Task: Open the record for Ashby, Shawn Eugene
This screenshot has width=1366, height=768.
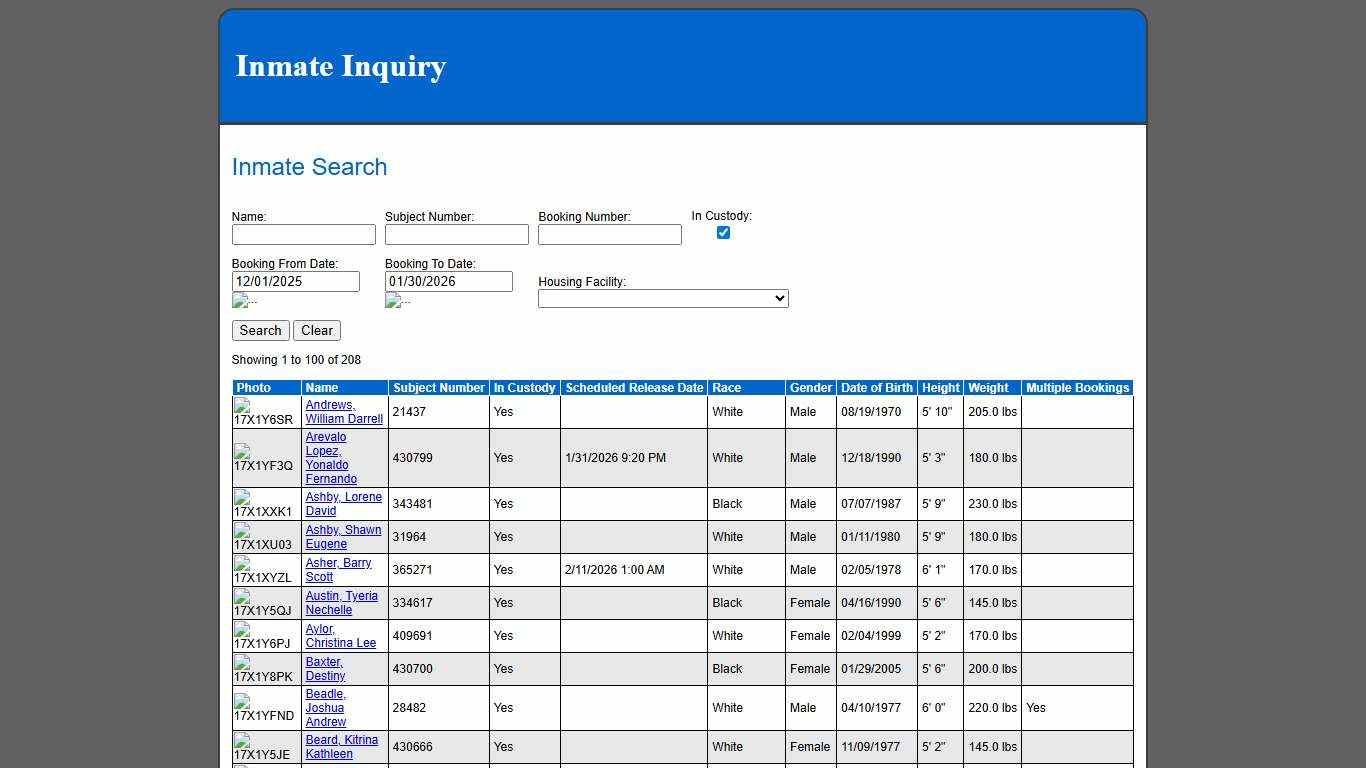Action: tap(343, 537)
